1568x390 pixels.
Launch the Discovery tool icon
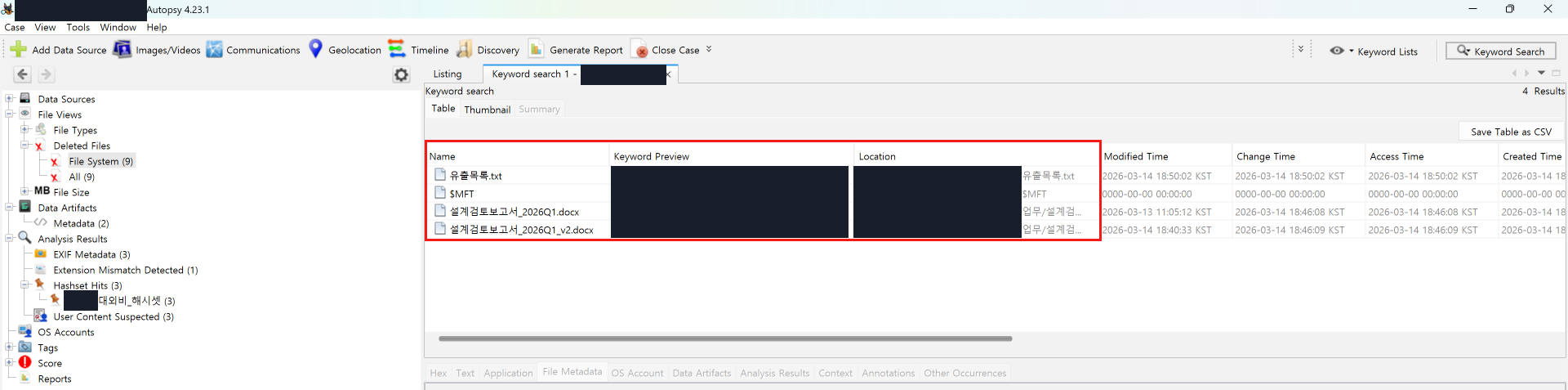pyautogui.click(x=464, y=49)
